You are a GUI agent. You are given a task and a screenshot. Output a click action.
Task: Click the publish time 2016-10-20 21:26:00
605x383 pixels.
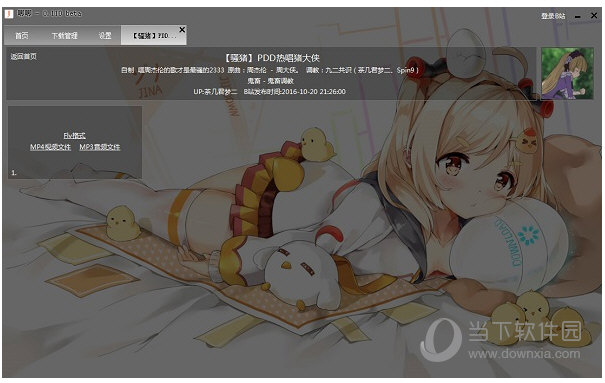(x=313, y=92)
